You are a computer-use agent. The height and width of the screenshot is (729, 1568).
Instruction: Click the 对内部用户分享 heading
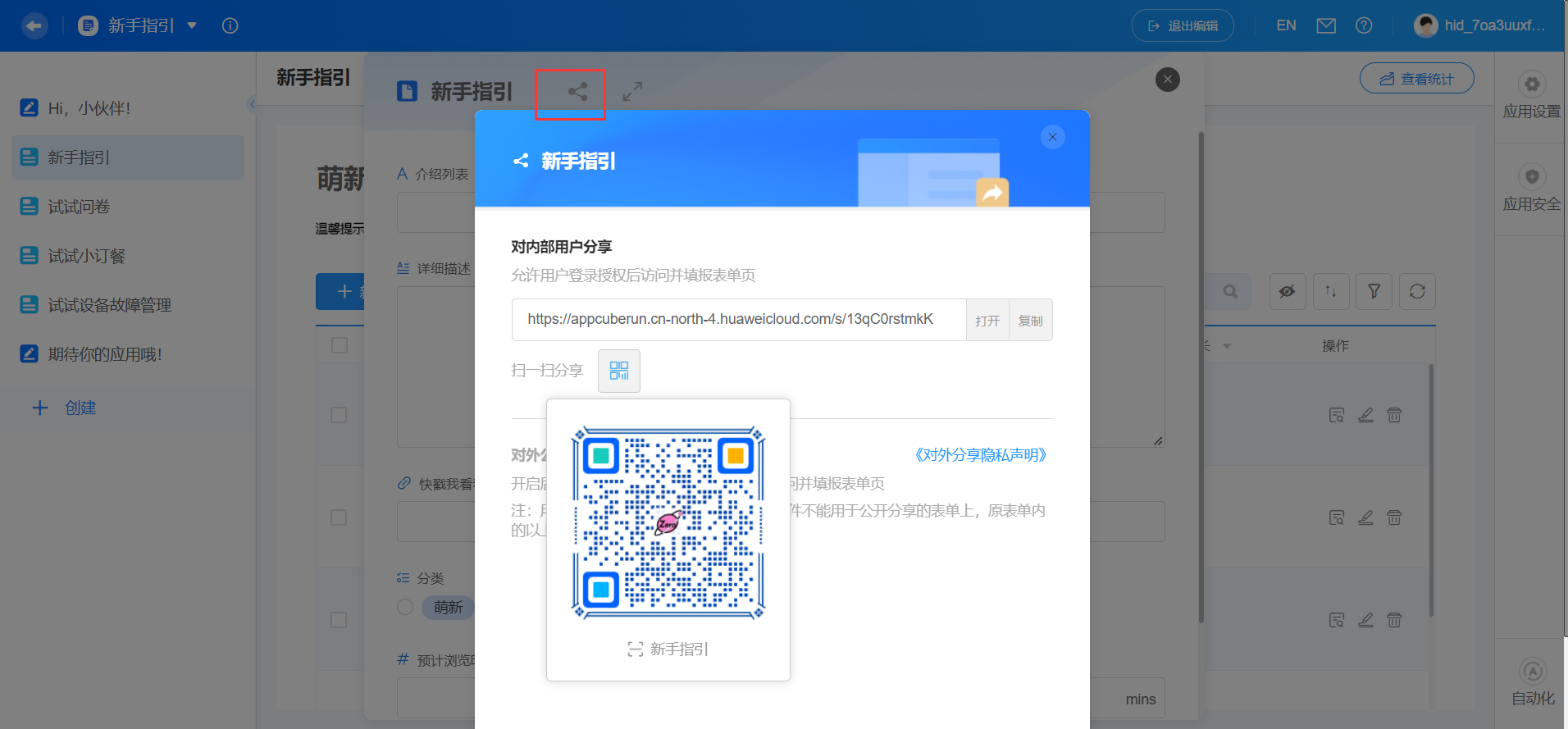tap(562, 247)
